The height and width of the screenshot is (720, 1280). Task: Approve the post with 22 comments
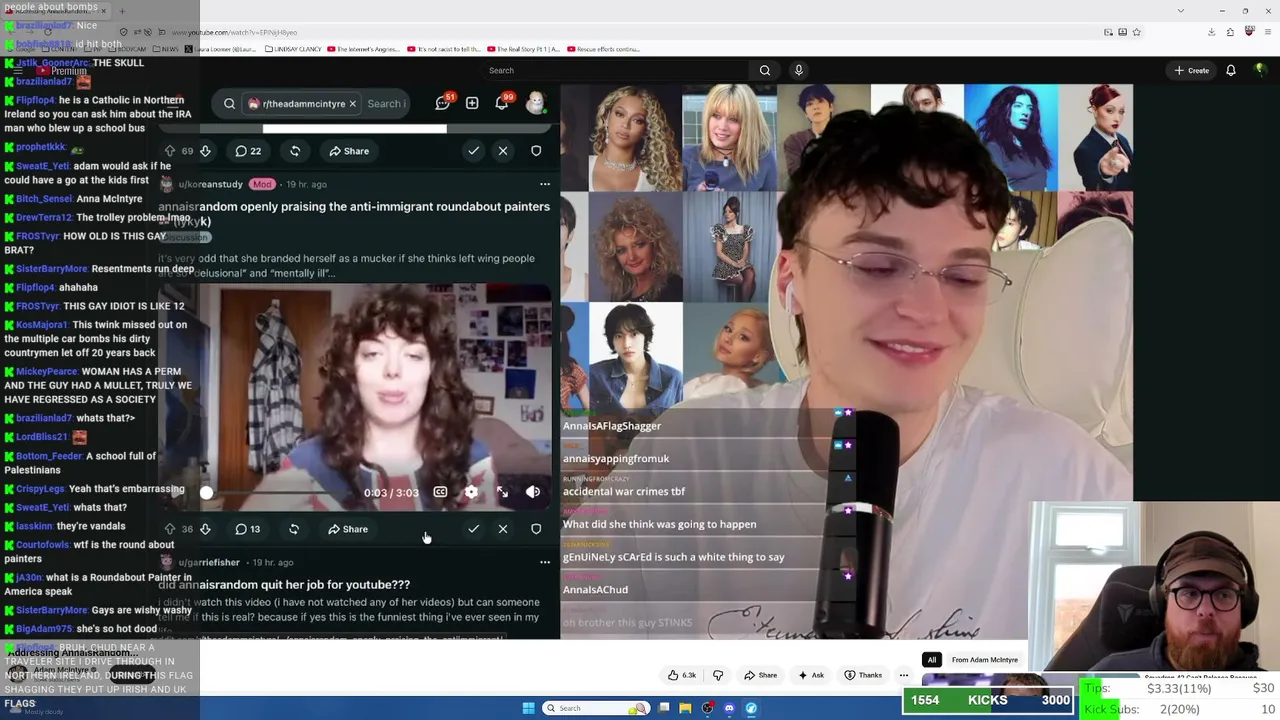click(473, 151)
